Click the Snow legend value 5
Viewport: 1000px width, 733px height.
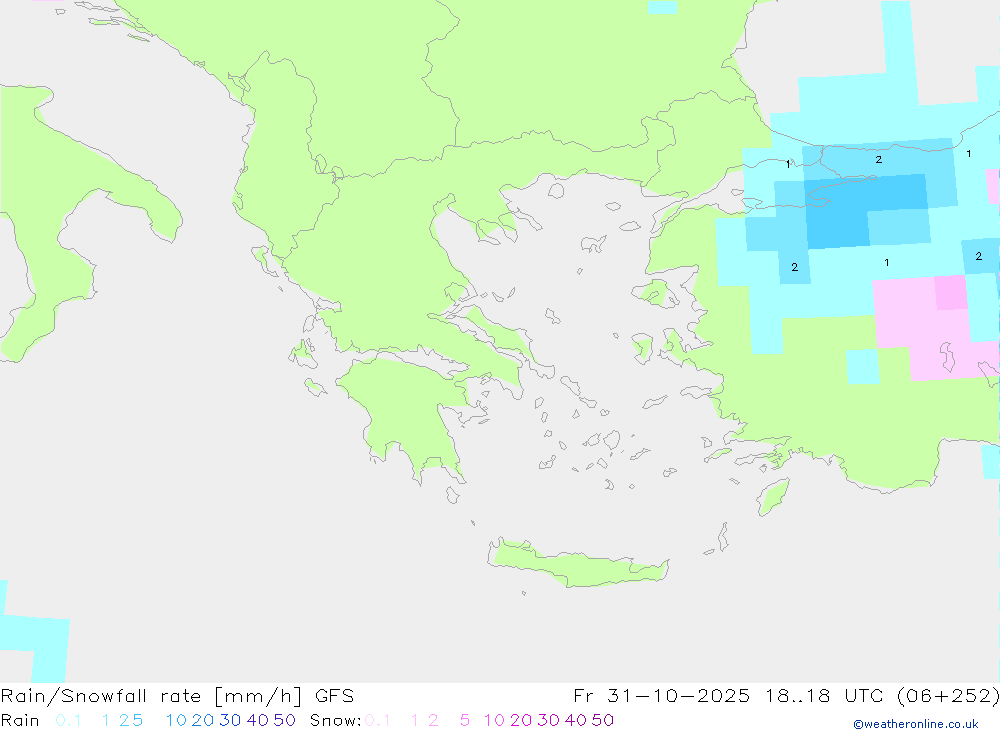coord(465,720)
